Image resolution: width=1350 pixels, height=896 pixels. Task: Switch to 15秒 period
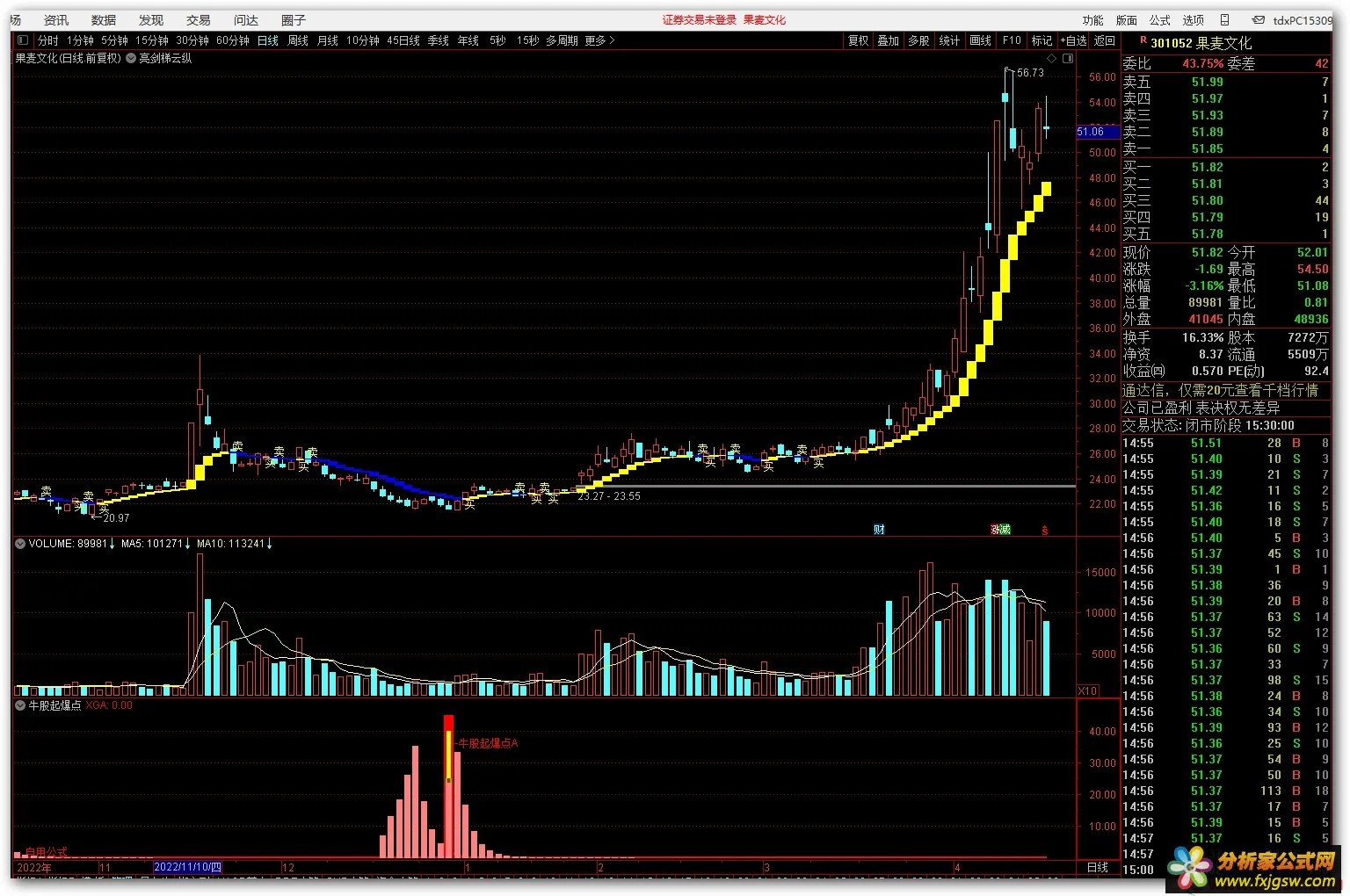(527, 40)
